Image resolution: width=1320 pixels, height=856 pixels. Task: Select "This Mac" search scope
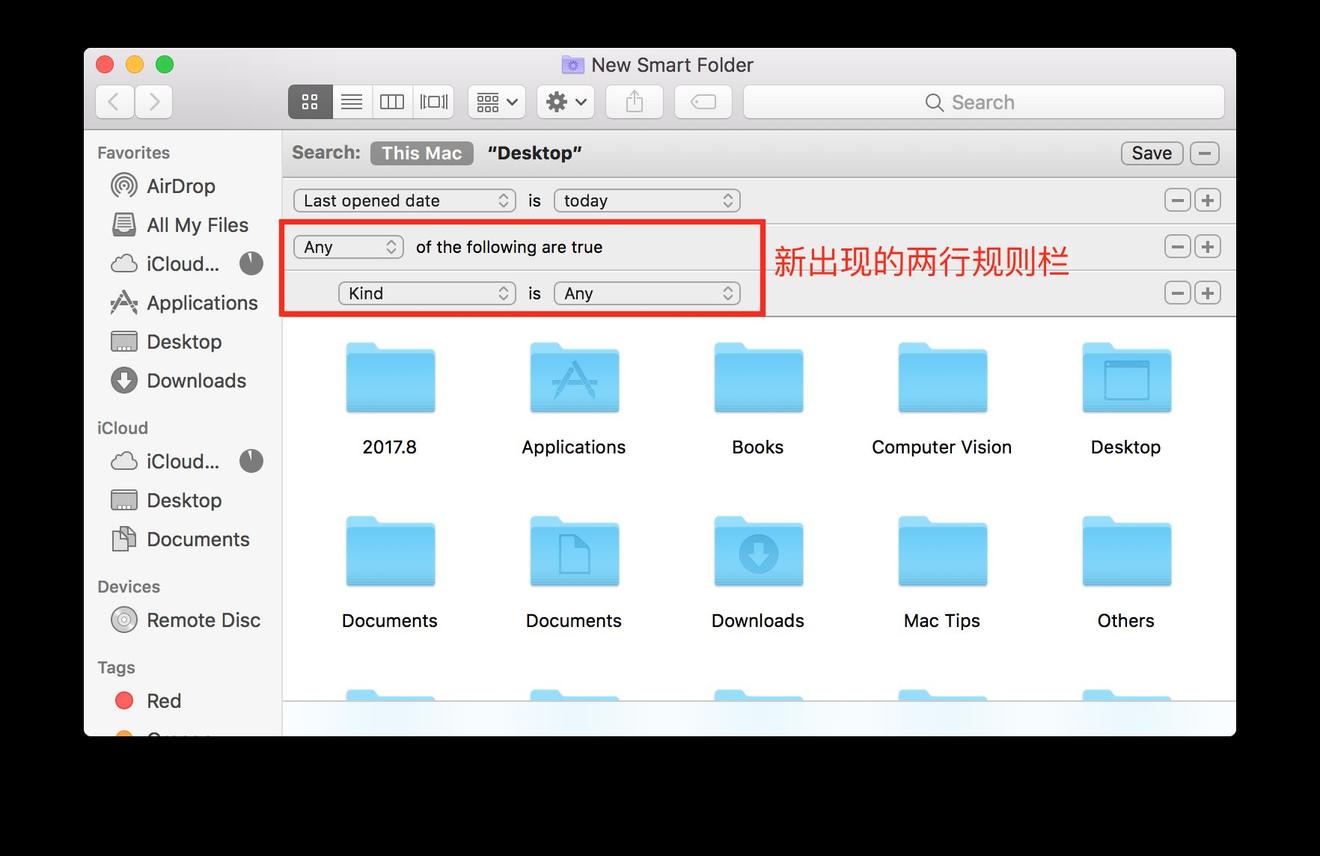(x=421, y=153)
